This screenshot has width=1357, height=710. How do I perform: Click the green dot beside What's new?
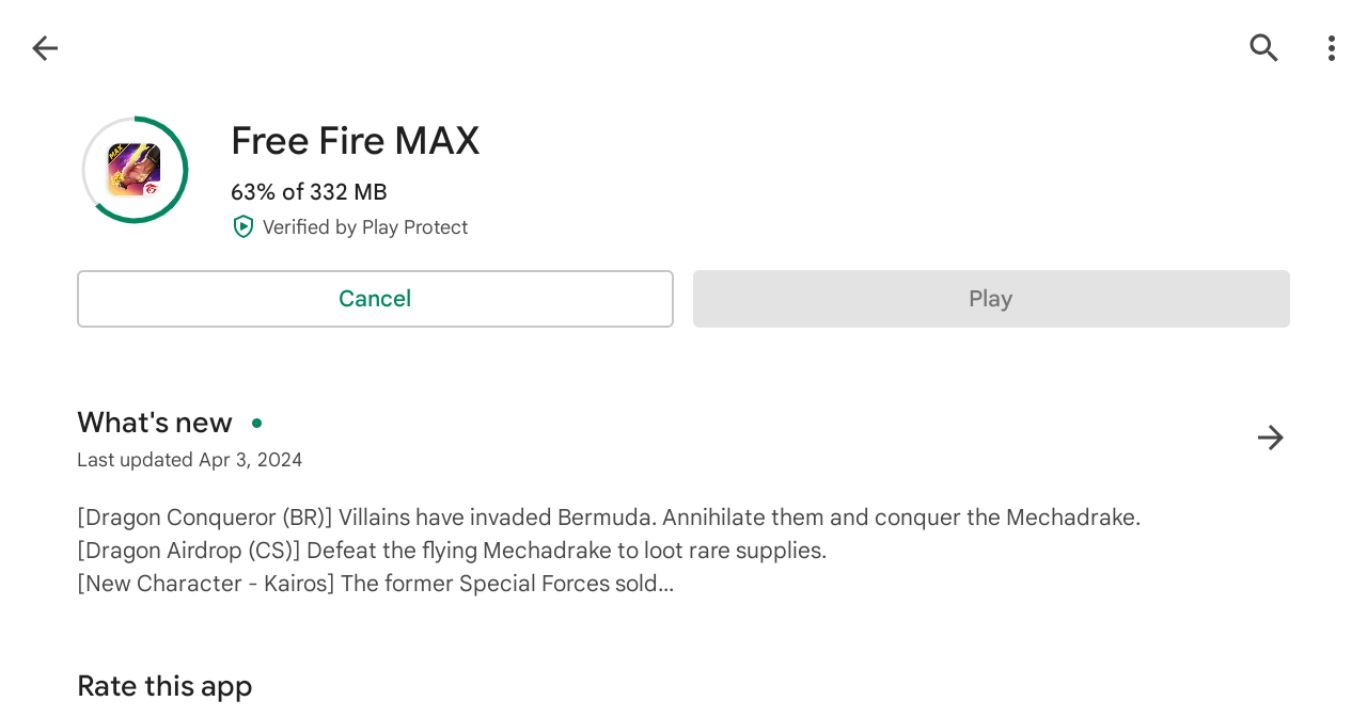point(257,423)
